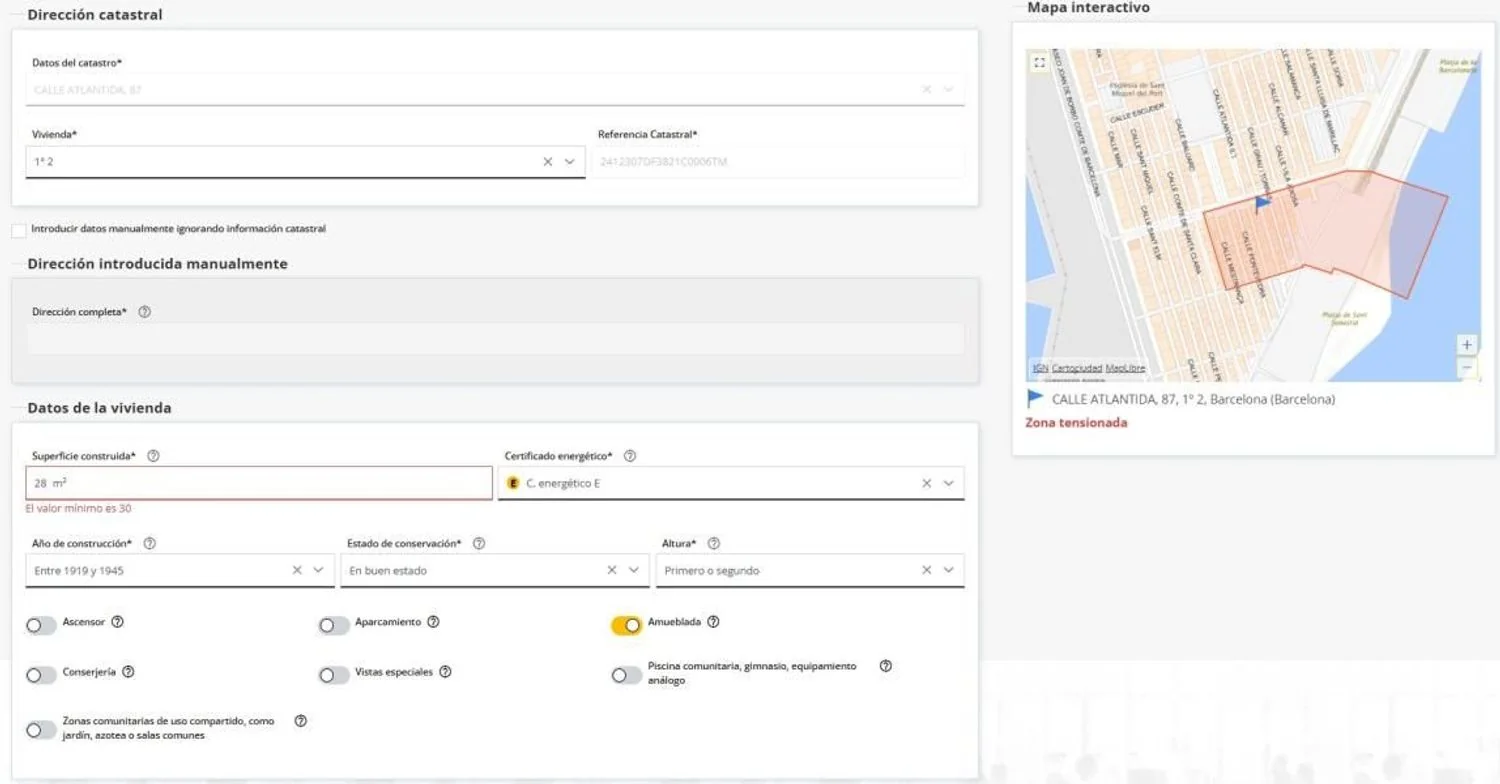Screen dimensions: 1500x784
Task: Zoom in the map with plus button
Action: [1467, 345]
